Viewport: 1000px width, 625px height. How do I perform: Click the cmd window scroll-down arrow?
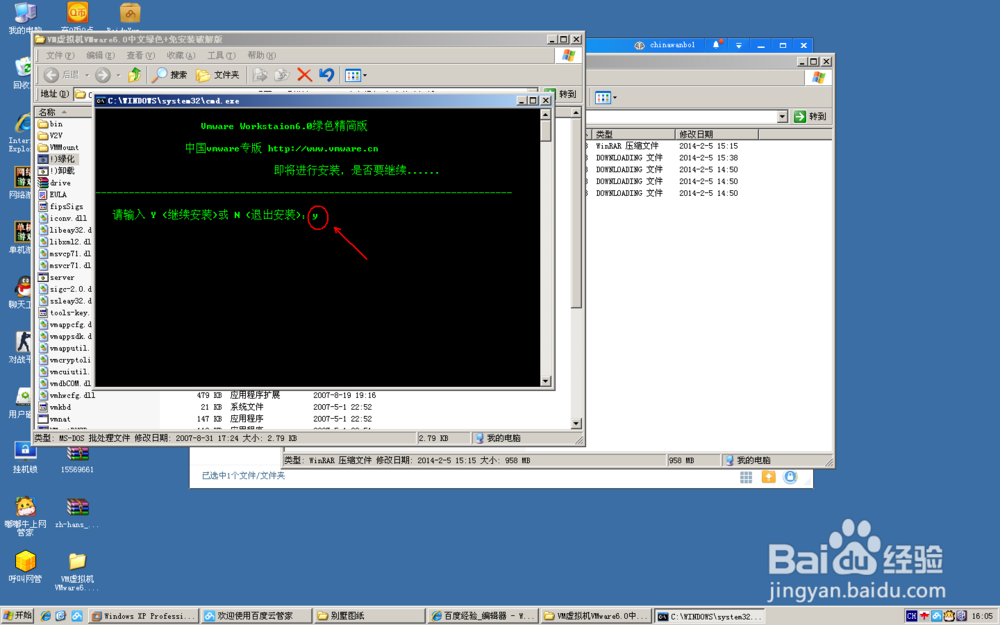[545, 381]
